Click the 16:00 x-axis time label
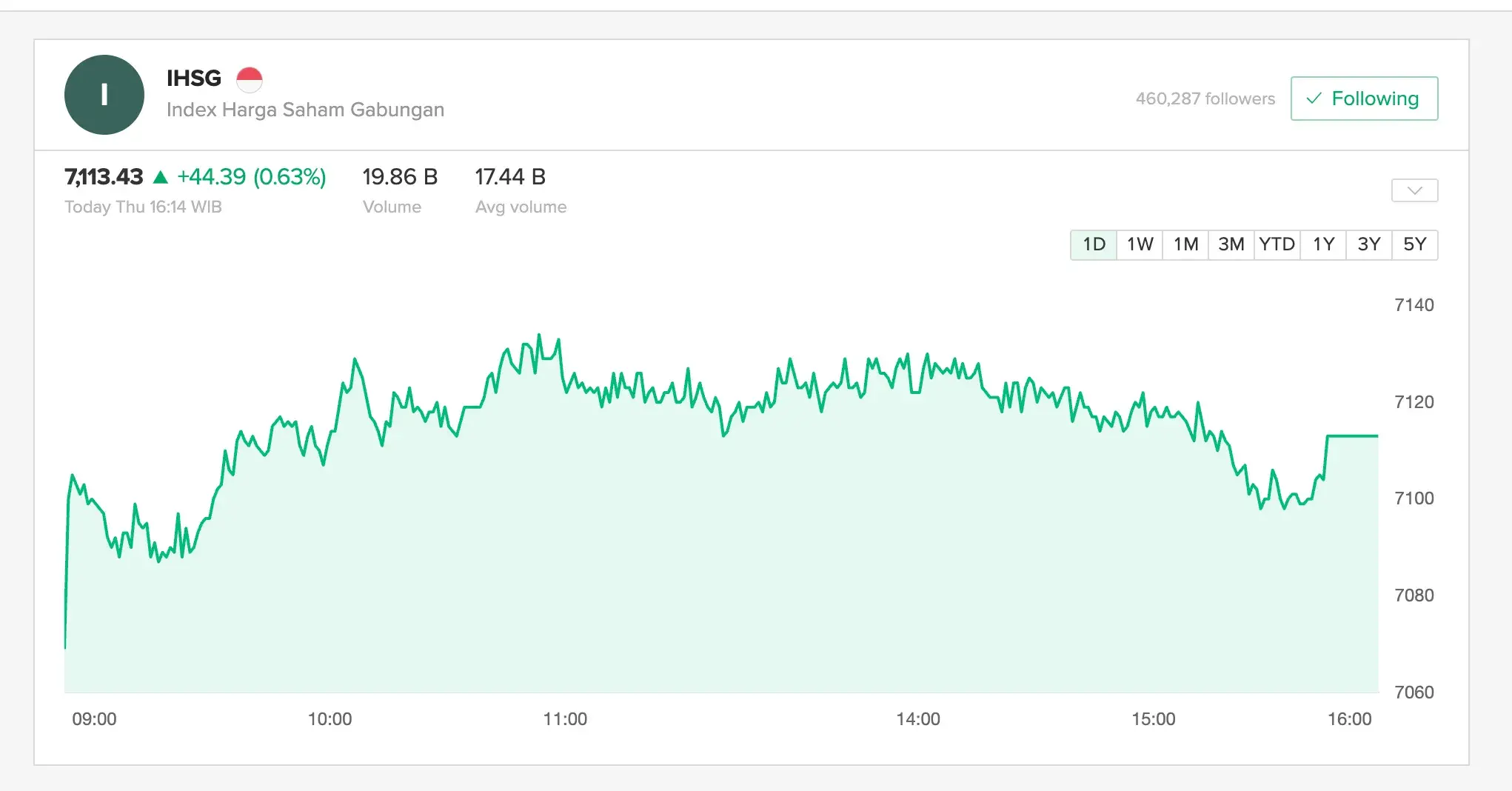 1350,719
